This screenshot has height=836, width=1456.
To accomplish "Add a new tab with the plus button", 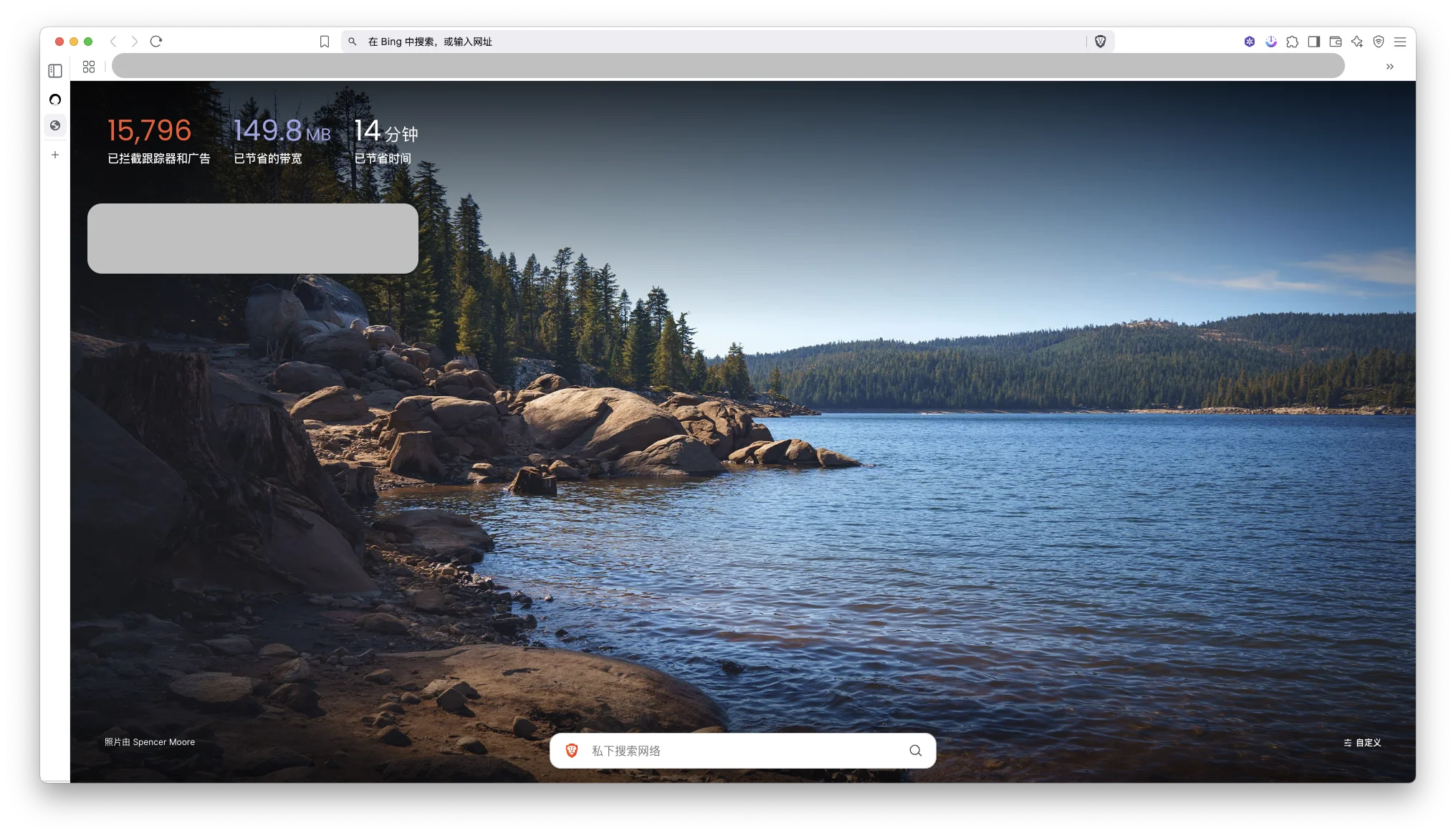I will coord(55,155).
